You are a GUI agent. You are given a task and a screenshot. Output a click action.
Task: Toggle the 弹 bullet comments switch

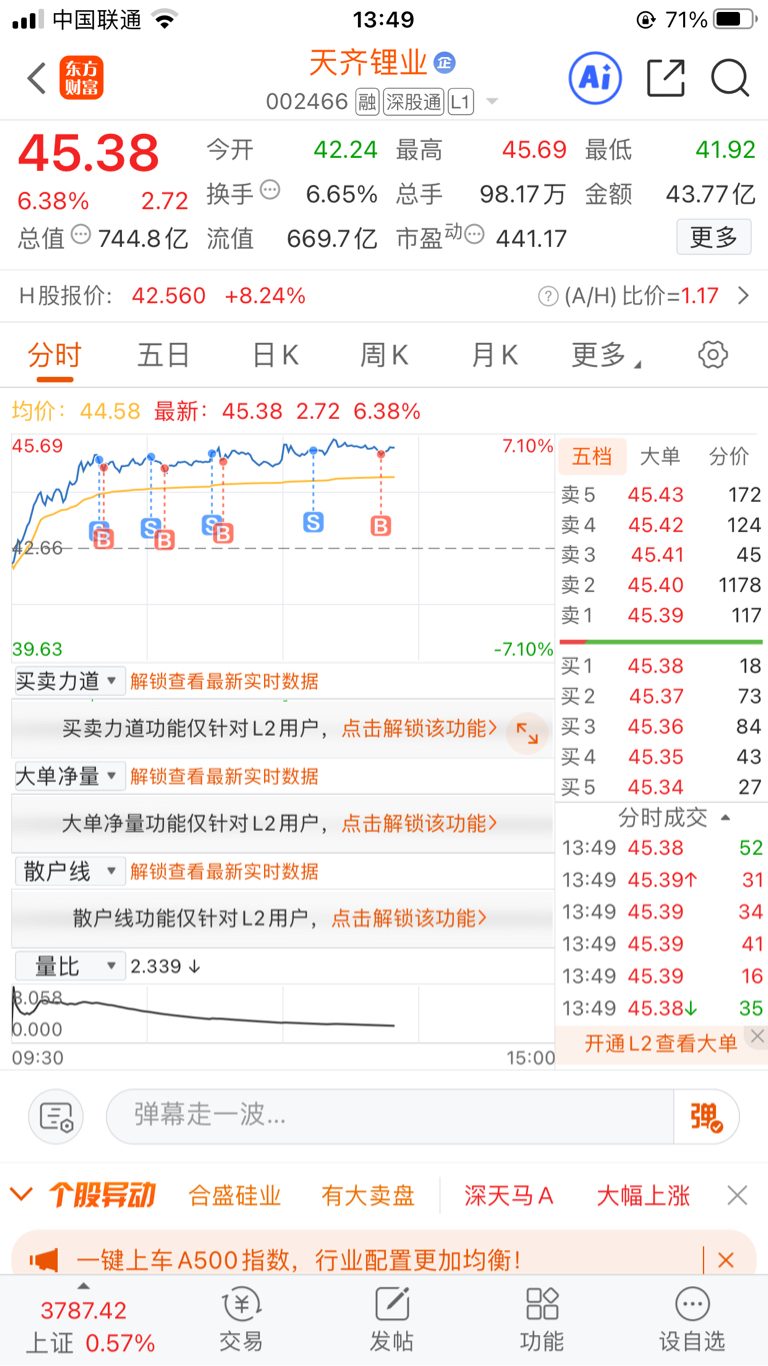pos(706,1117)
